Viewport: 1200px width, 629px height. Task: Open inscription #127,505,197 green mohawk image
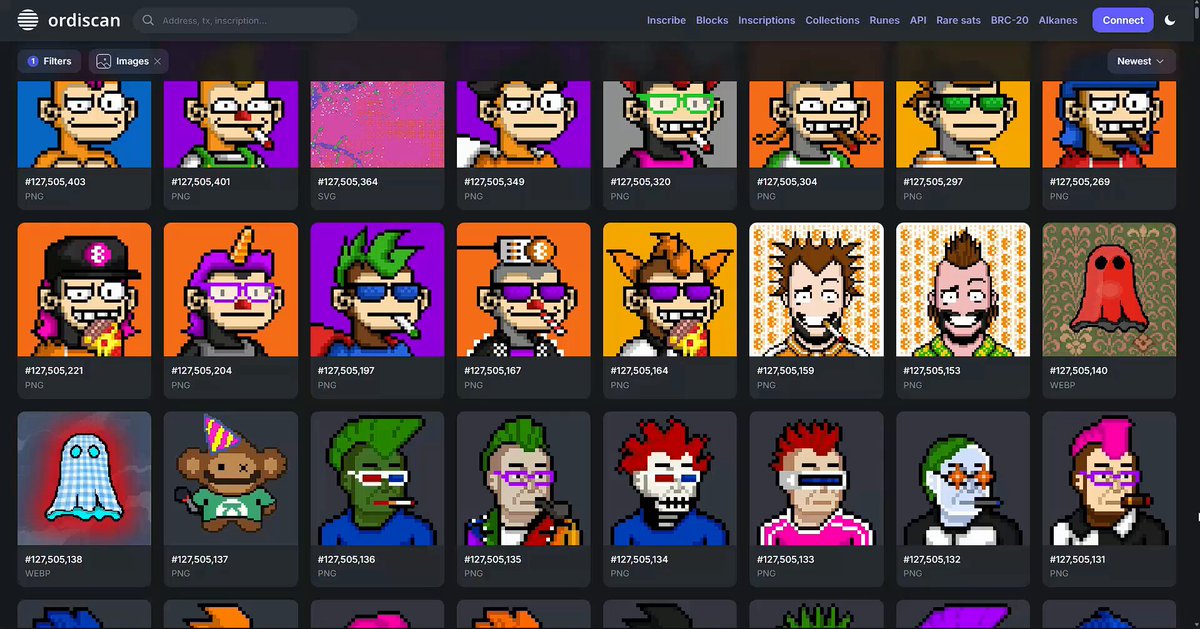(x=377, y=289)
